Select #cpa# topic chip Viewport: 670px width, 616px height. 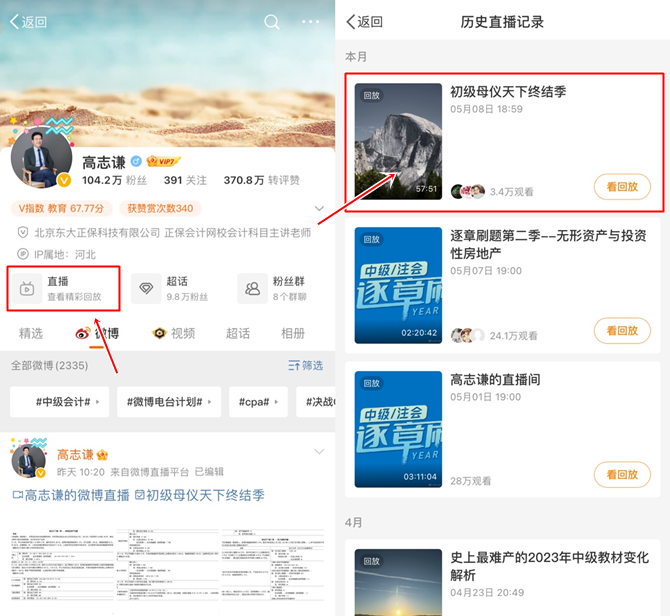pyautogui.click(x=258, y=402)
